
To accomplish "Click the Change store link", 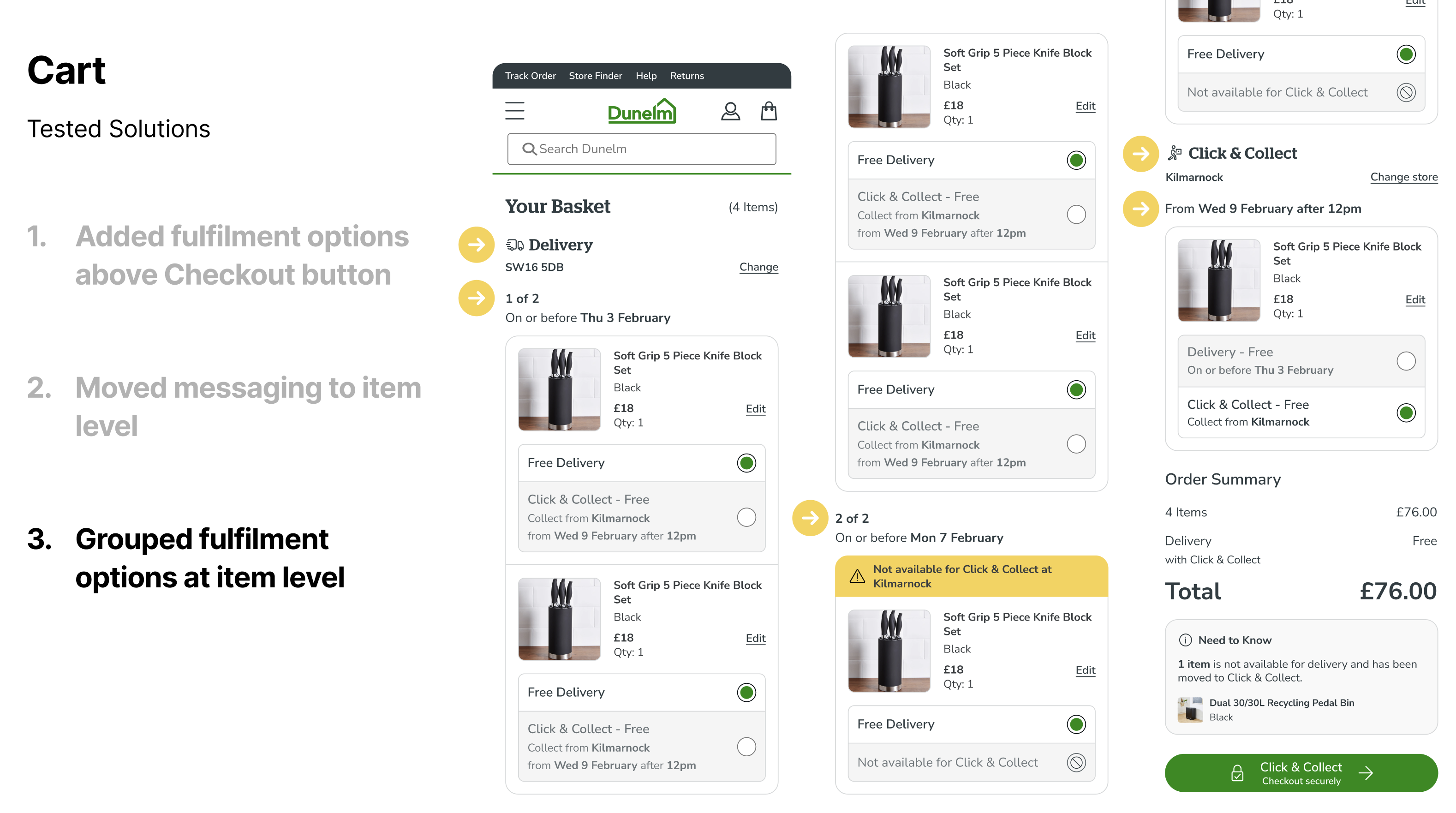I will click(x=1403, y=177).
